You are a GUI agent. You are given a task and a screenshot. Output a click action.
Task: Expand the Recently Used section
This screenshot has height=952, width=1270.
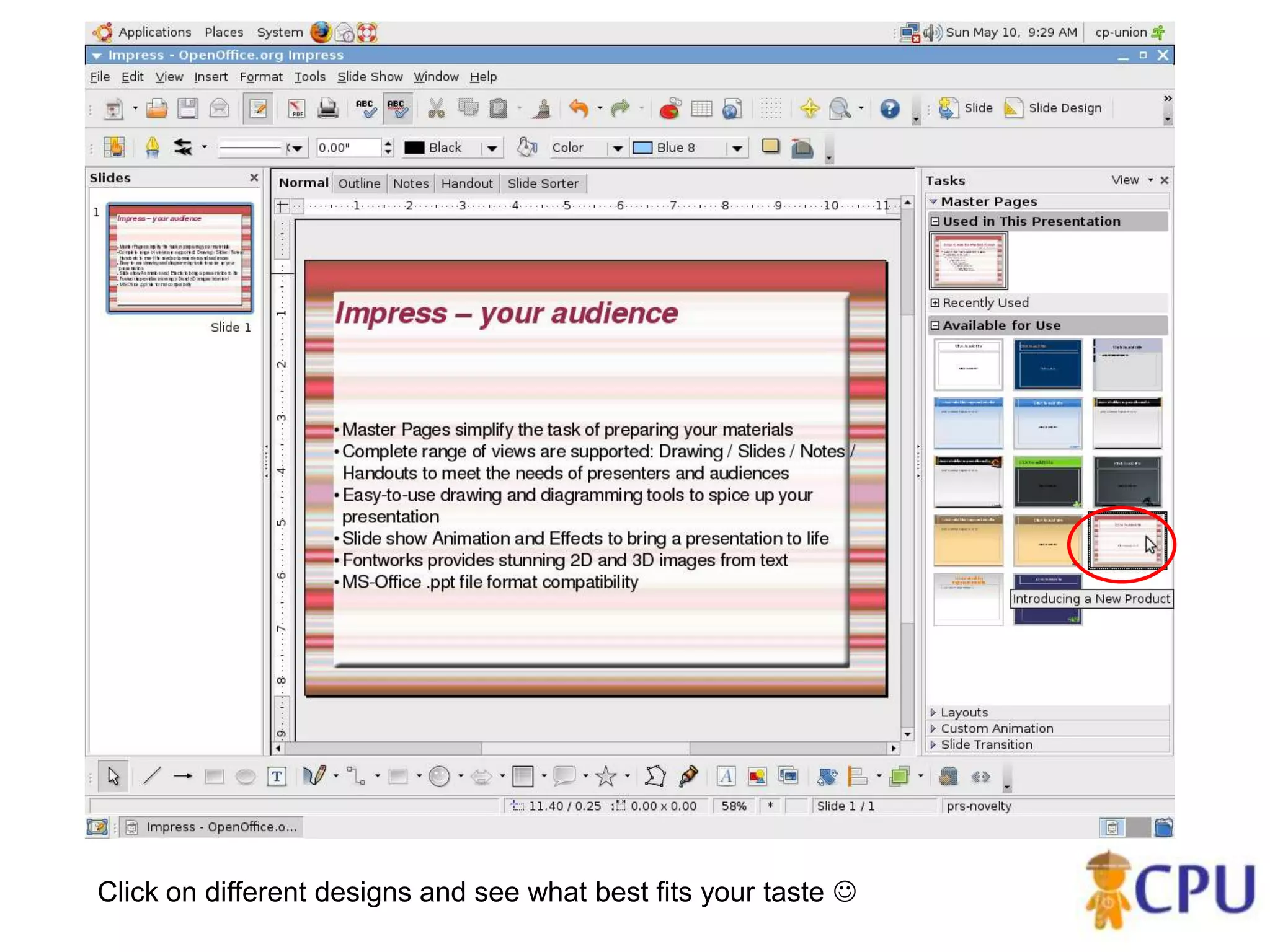(935, 302)
